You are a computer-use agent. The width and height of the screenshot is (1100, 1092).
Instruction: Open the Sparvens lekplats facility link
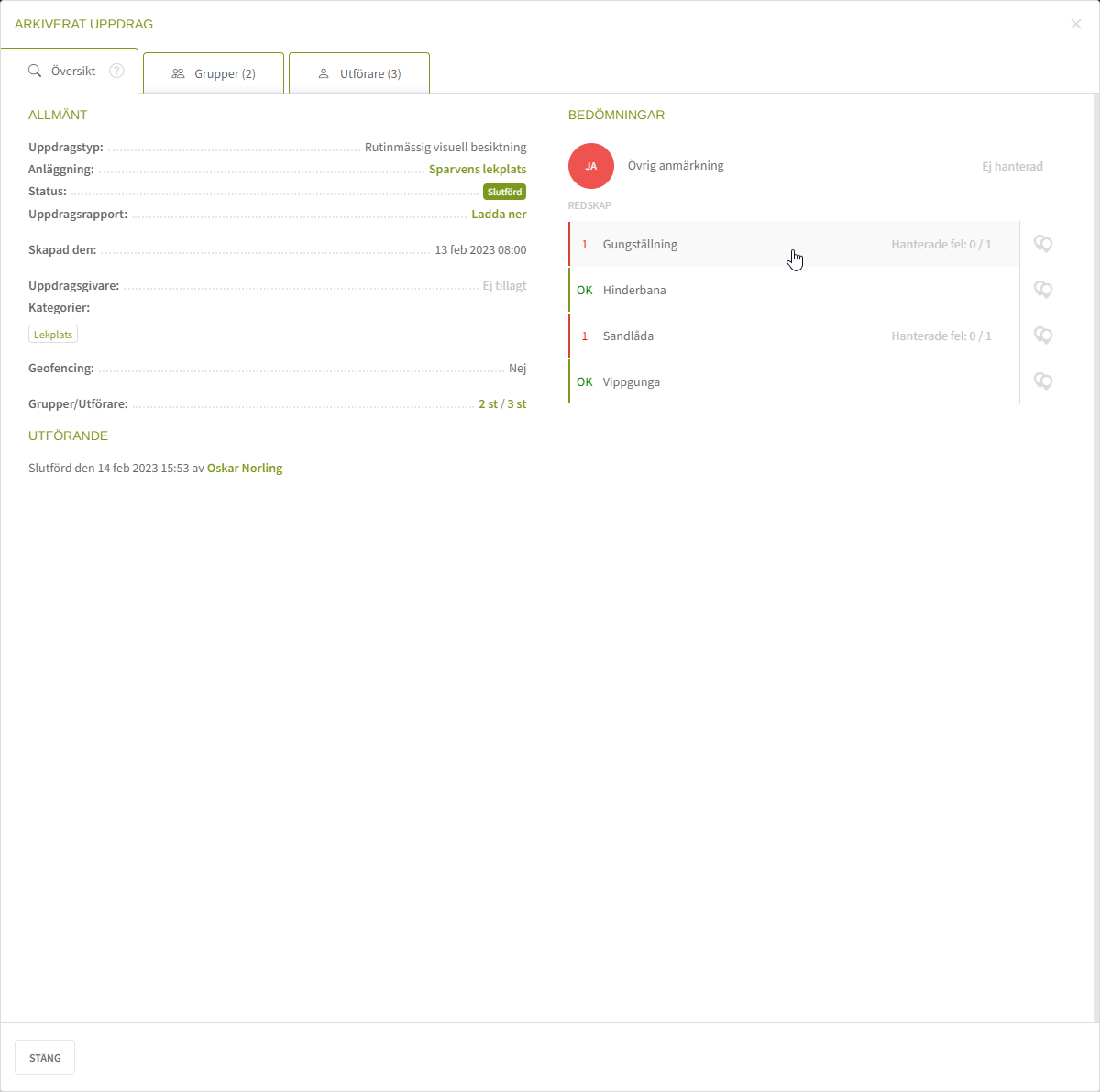[478, 170]
